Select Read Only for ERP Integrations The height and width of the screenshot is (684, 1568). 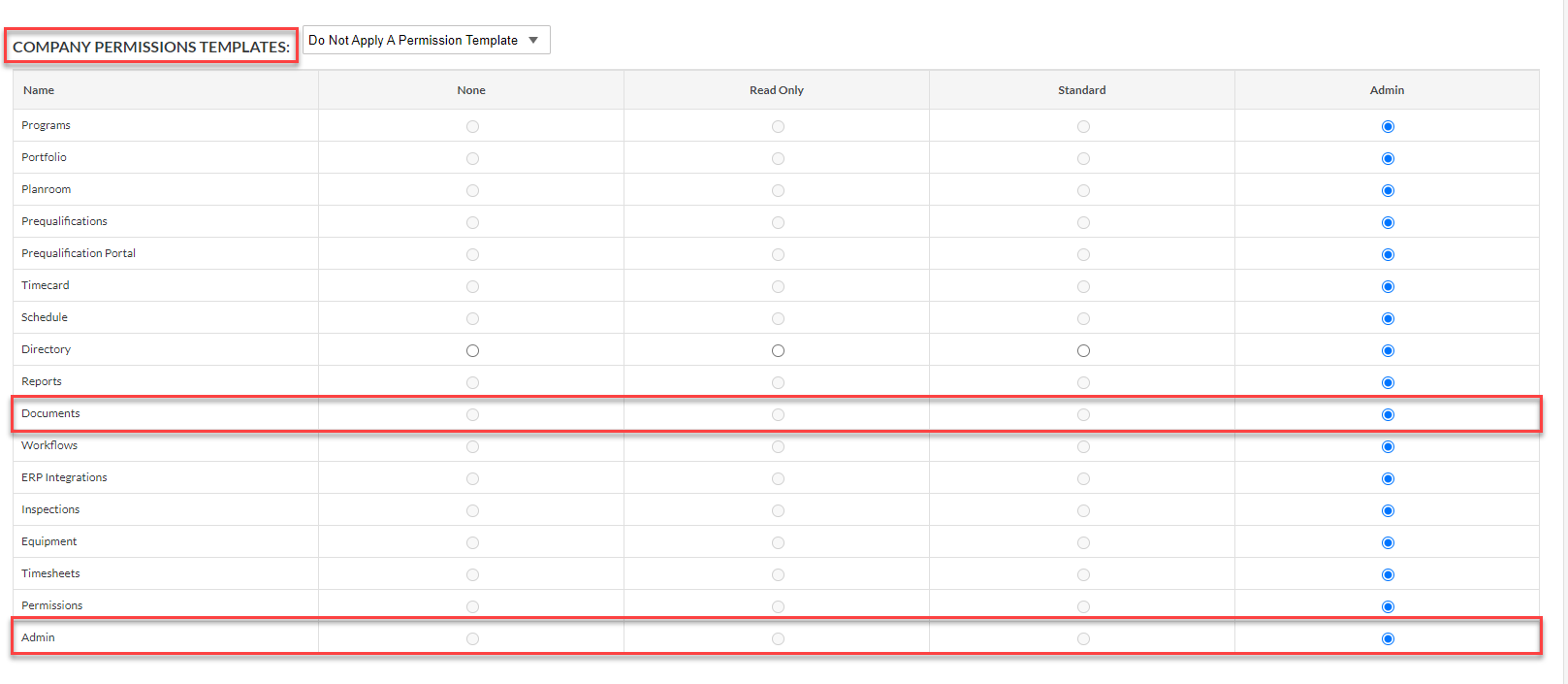[778, 478]
